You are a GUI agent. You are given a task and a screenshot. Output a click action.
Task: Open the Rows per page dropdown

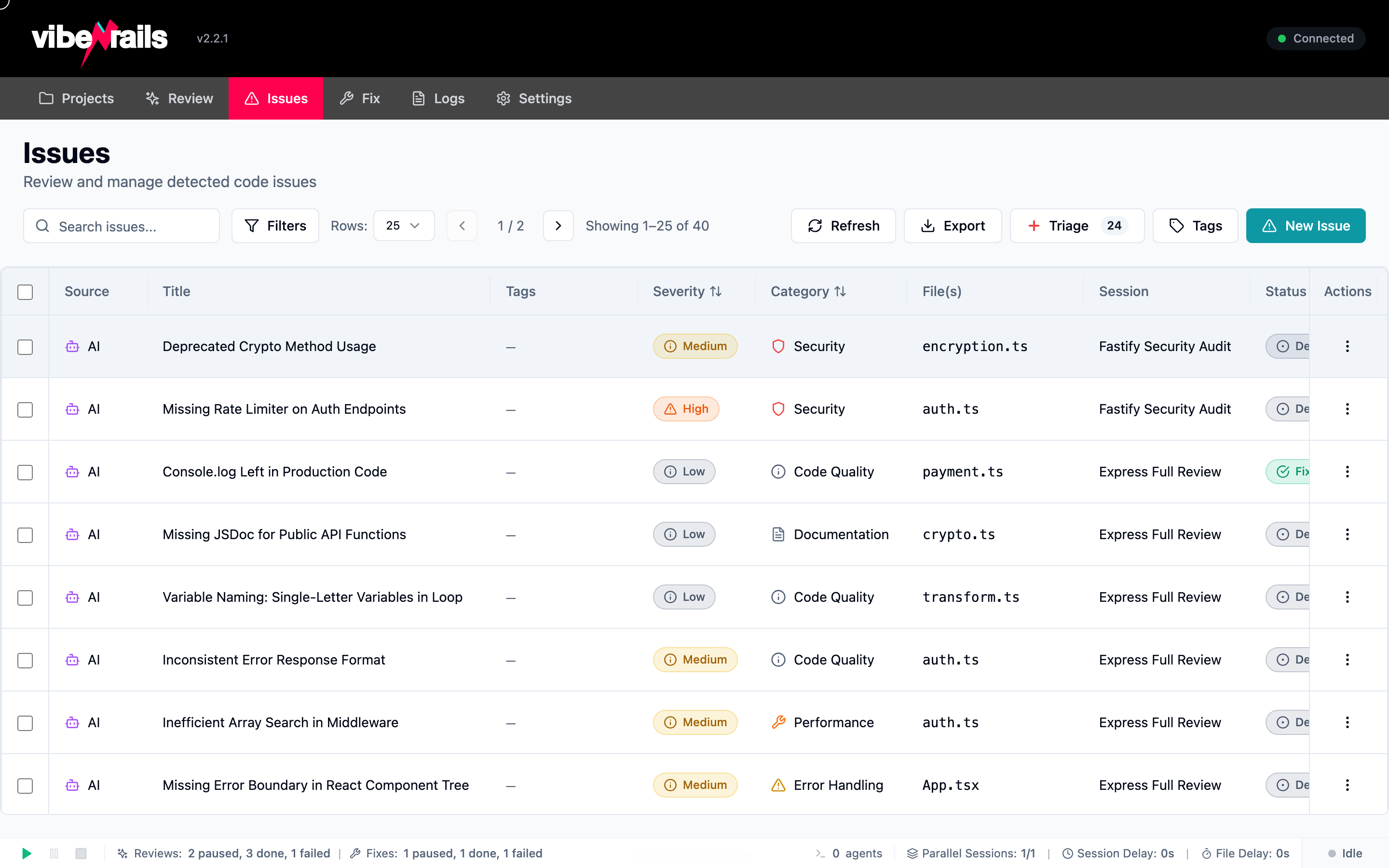[x=404, y=226]
